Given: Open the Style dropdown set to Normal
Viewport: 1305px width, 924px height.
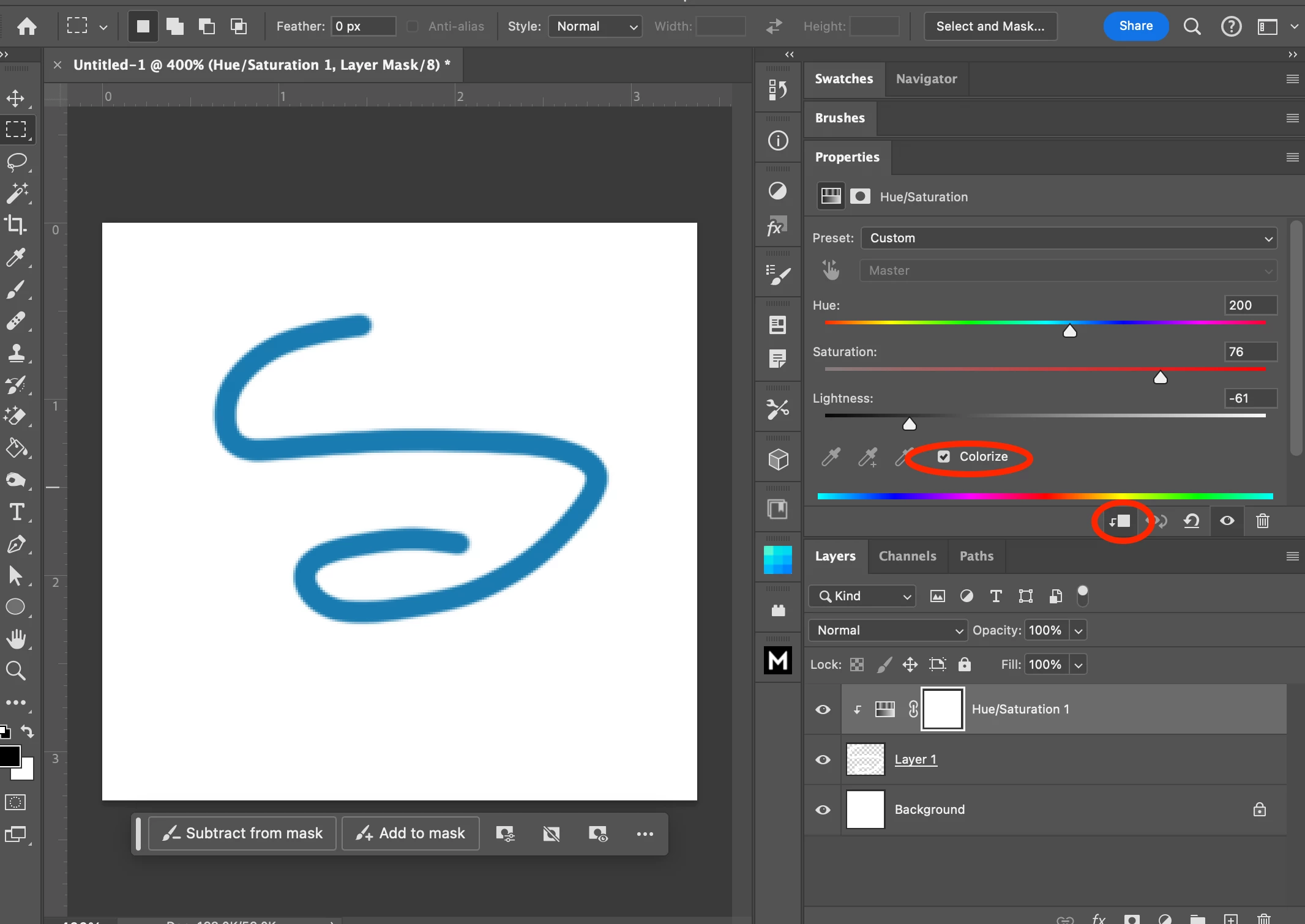Looking at the screenshot, I should 595,26.
